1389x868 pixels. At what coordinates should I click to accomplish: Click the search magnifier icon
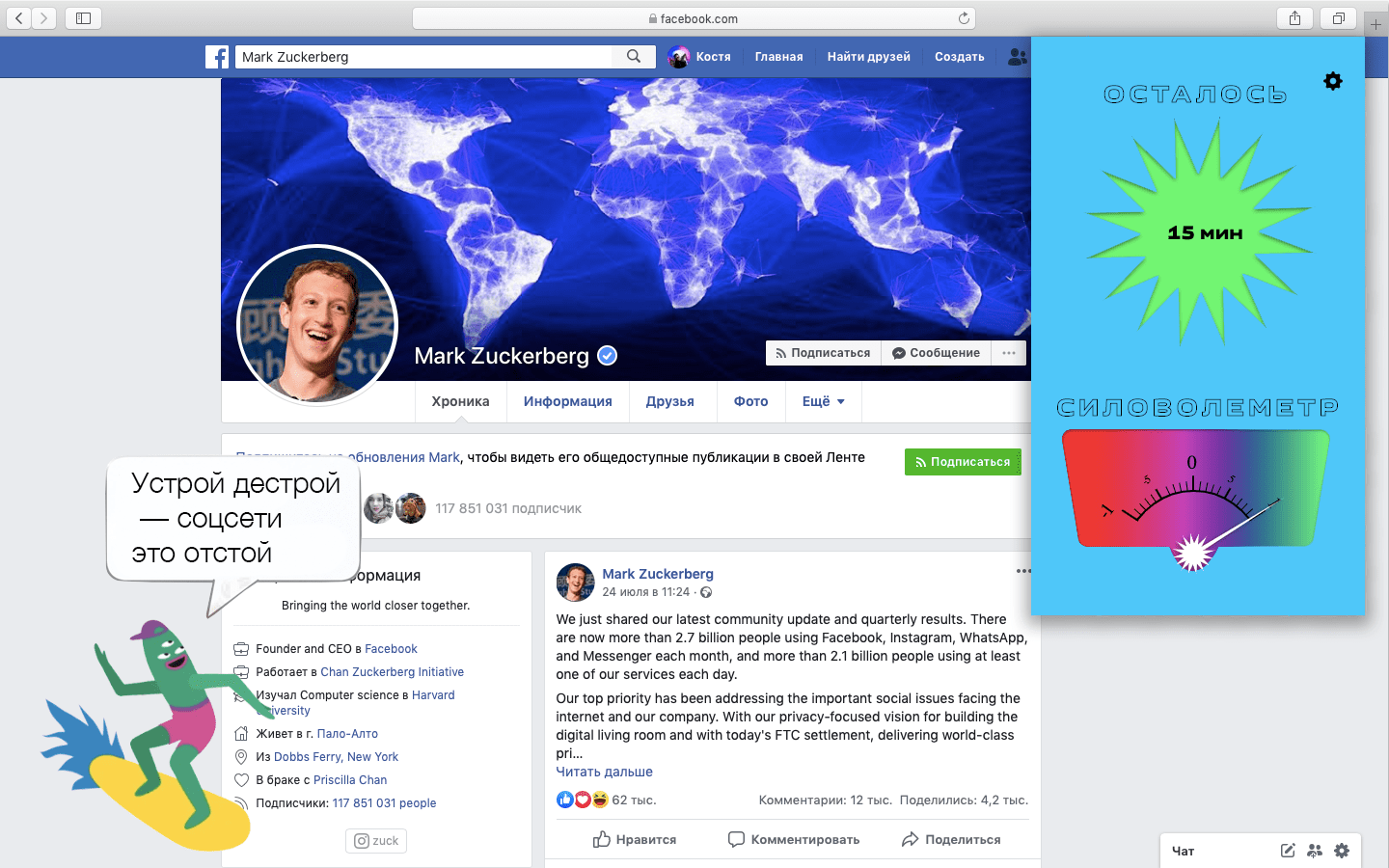point(634,57)
